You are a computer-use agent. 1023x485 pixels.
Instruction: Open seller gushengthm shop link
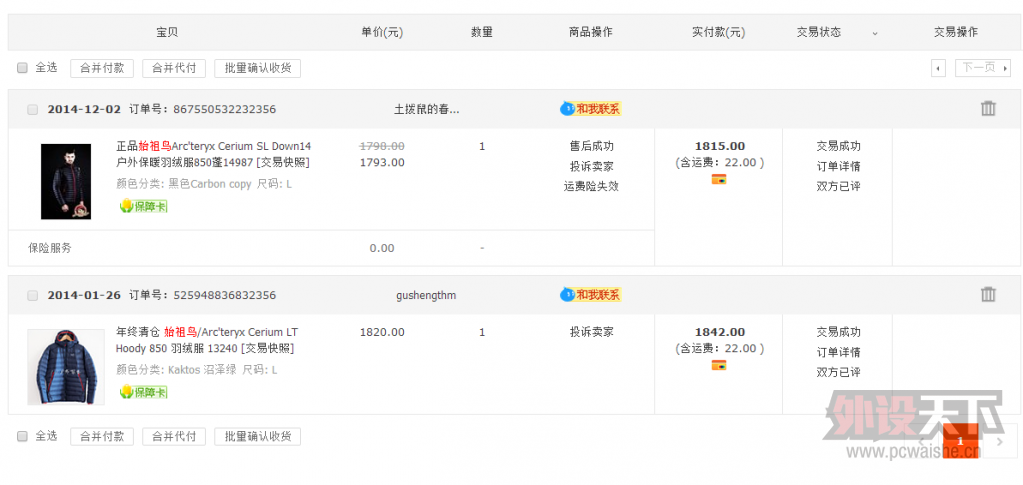(x=426, y=295)
